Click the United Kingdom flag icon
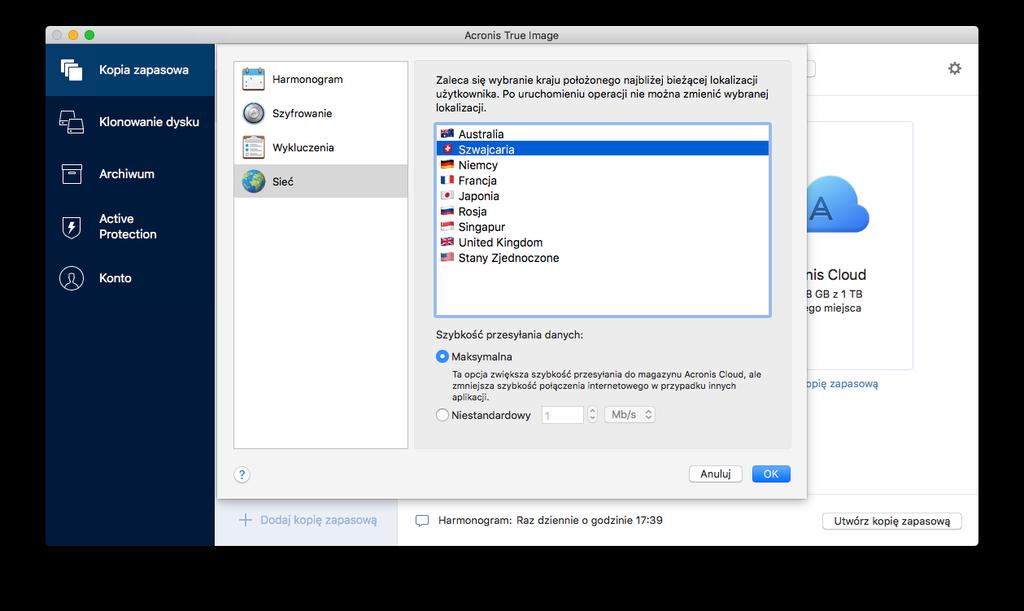1024x611 pixels. 447,242
